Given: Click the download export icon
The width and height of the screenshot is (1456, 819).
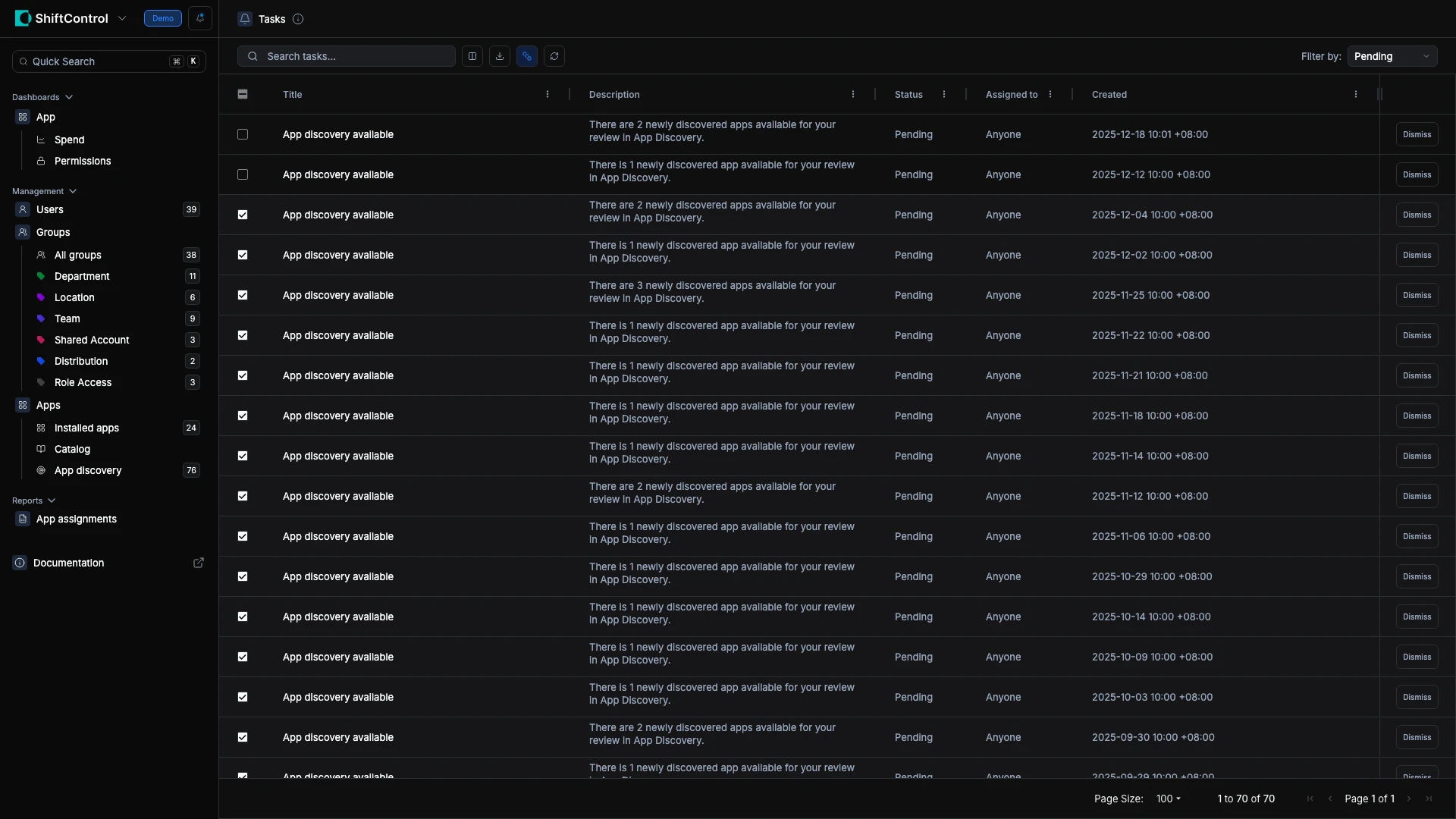Looking at the screenshot, I should coord(500,56).
